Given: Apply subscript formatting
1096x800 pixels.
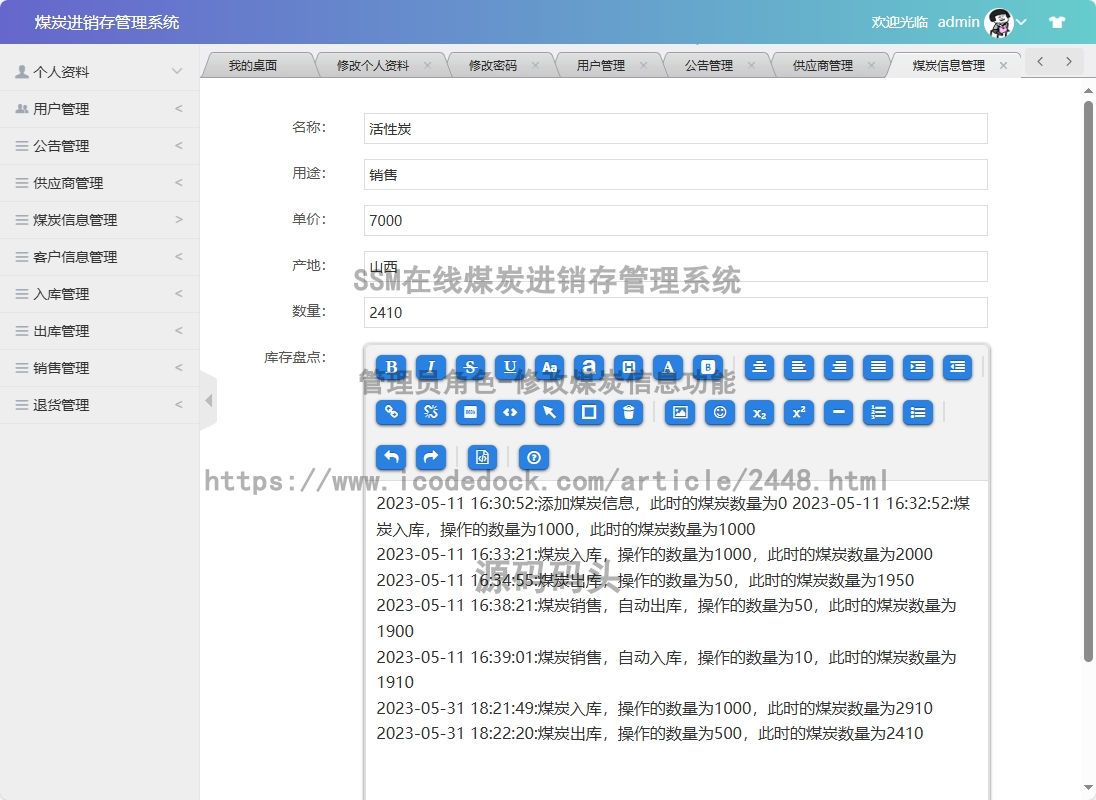Looking at the screenshot, I should (759, 412).
